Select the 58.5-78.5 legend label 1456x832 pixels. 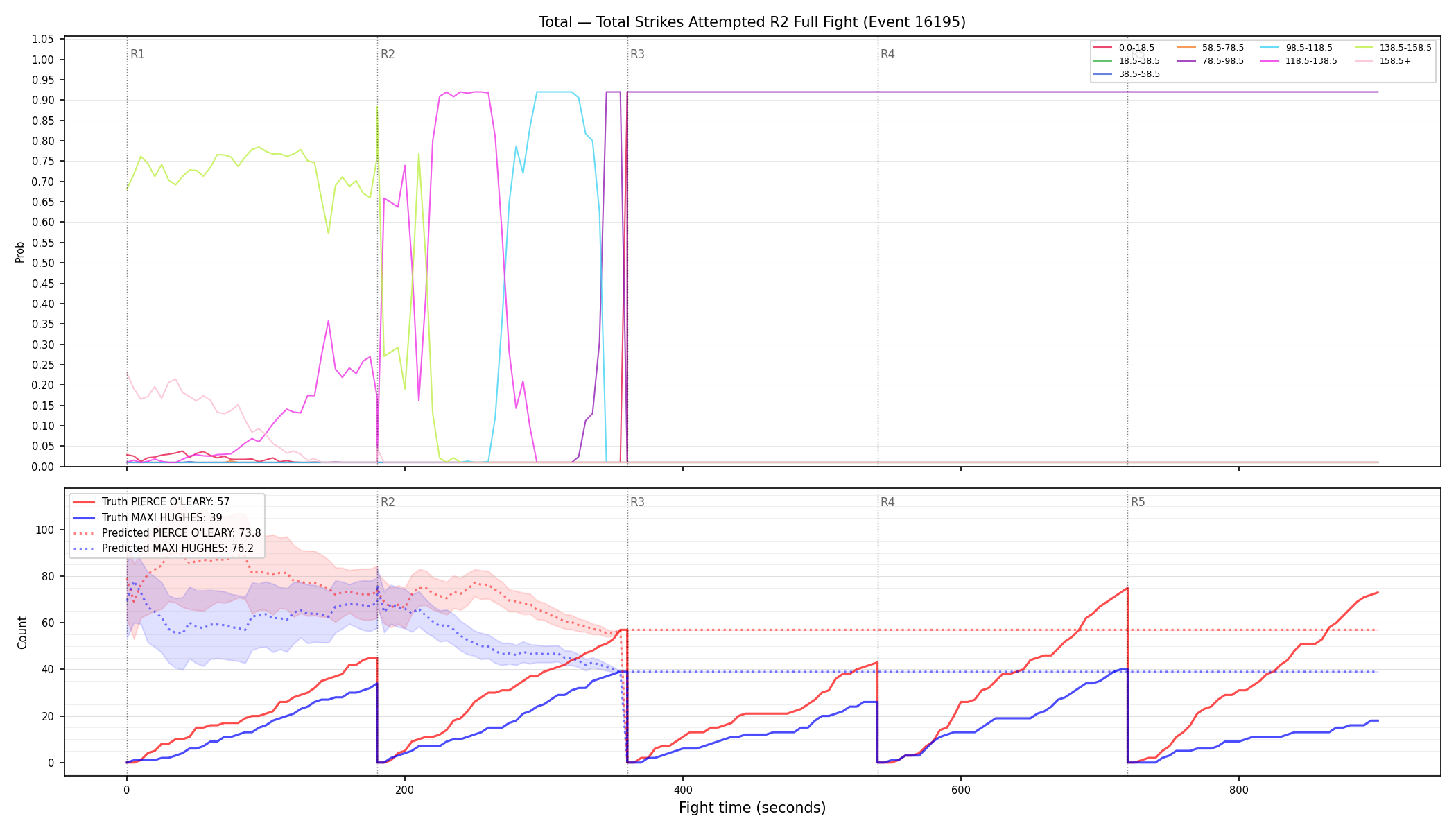[1223, 48]
